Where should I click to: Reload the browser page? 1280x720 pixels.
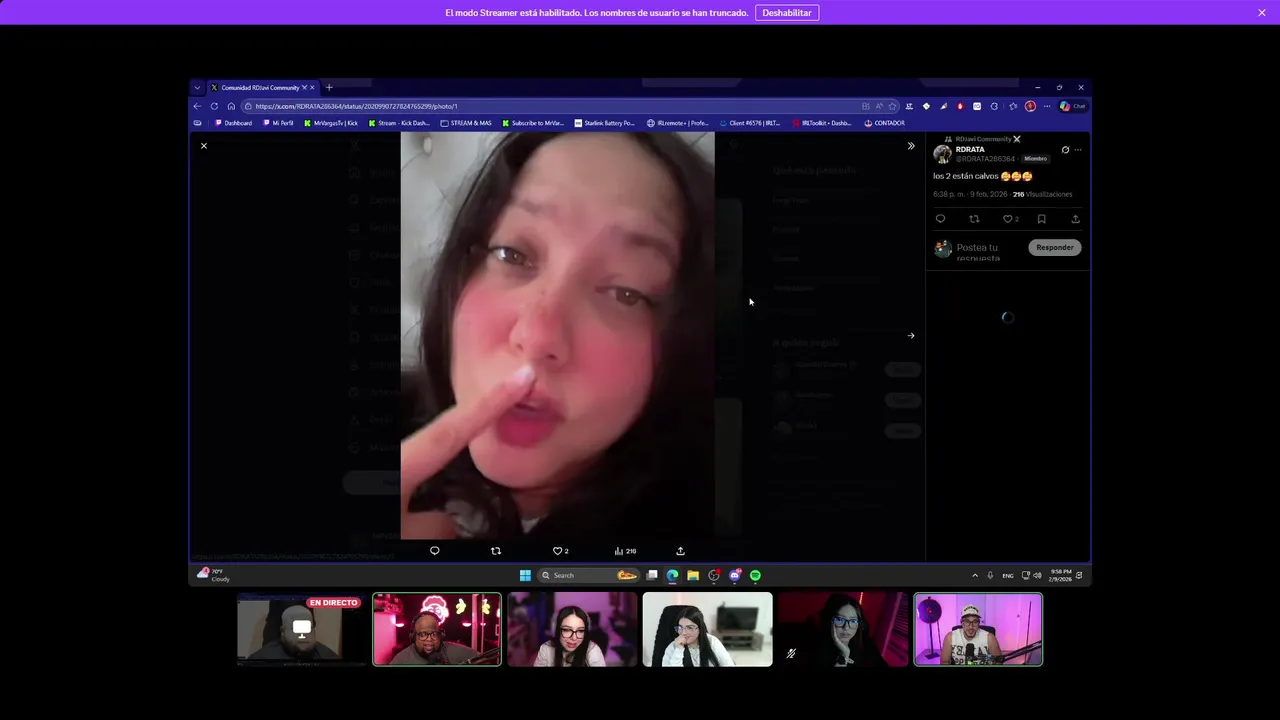[214, 106]
